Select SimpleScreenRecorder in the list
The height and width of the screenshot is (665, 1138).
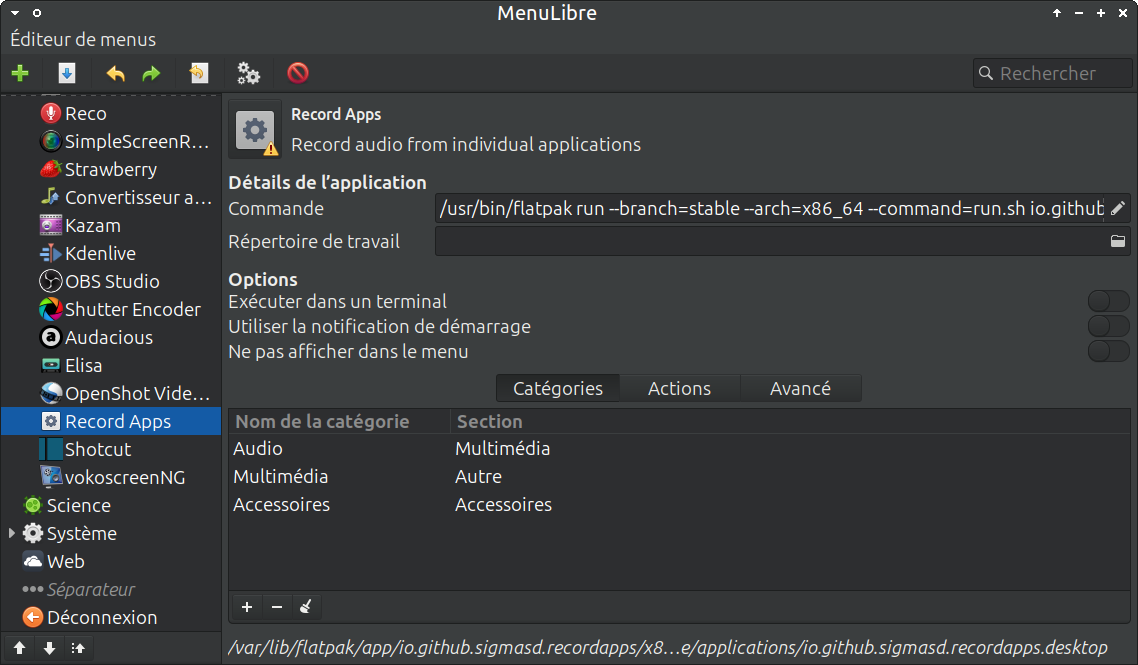coord(111,142)
